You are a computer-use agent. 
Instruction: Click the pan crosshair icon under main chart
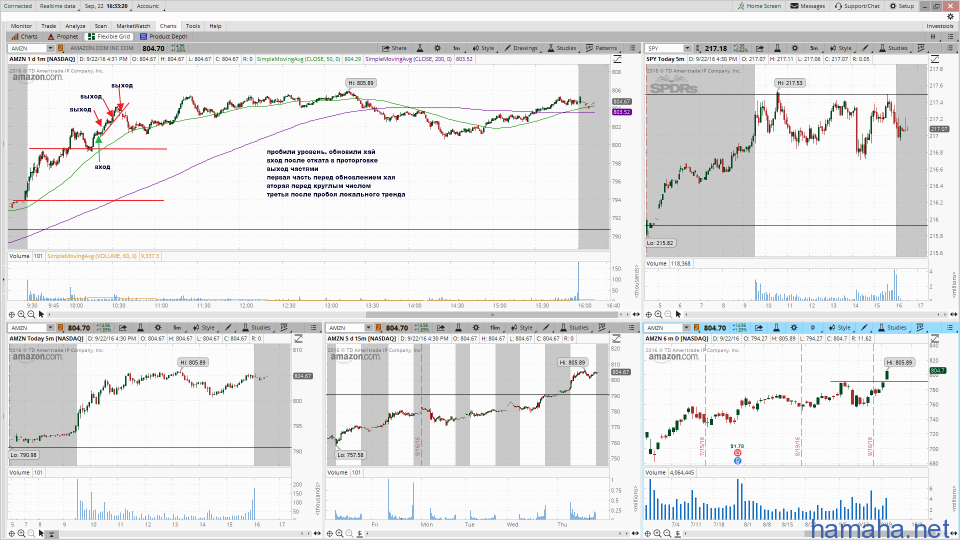12,314
